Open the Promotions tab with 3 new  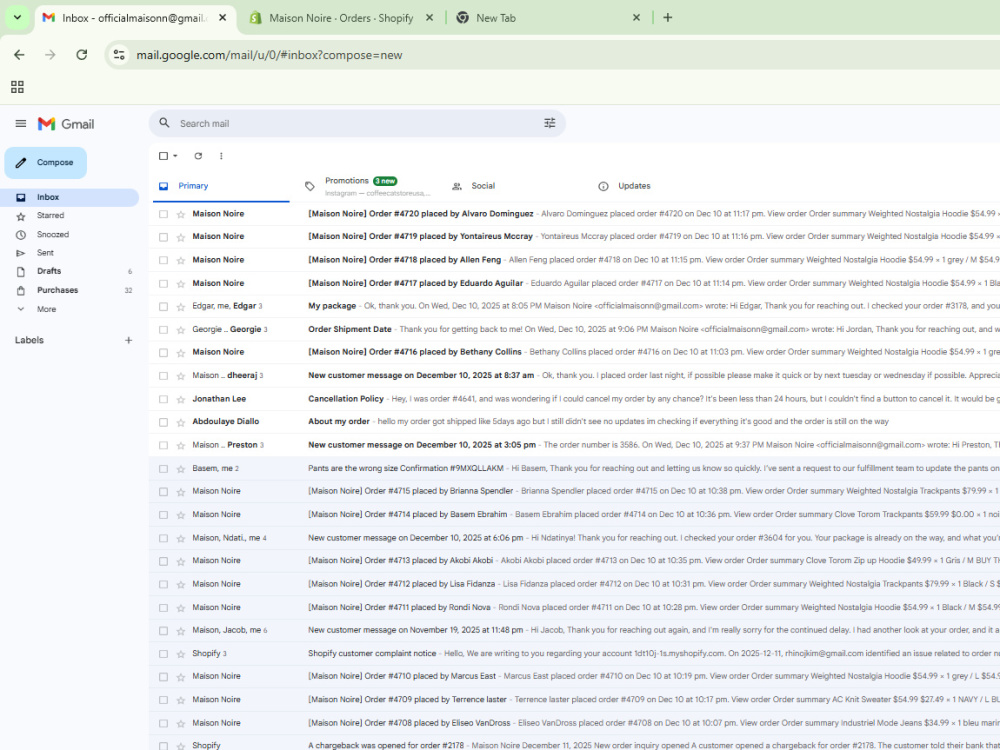click(367, 186)
